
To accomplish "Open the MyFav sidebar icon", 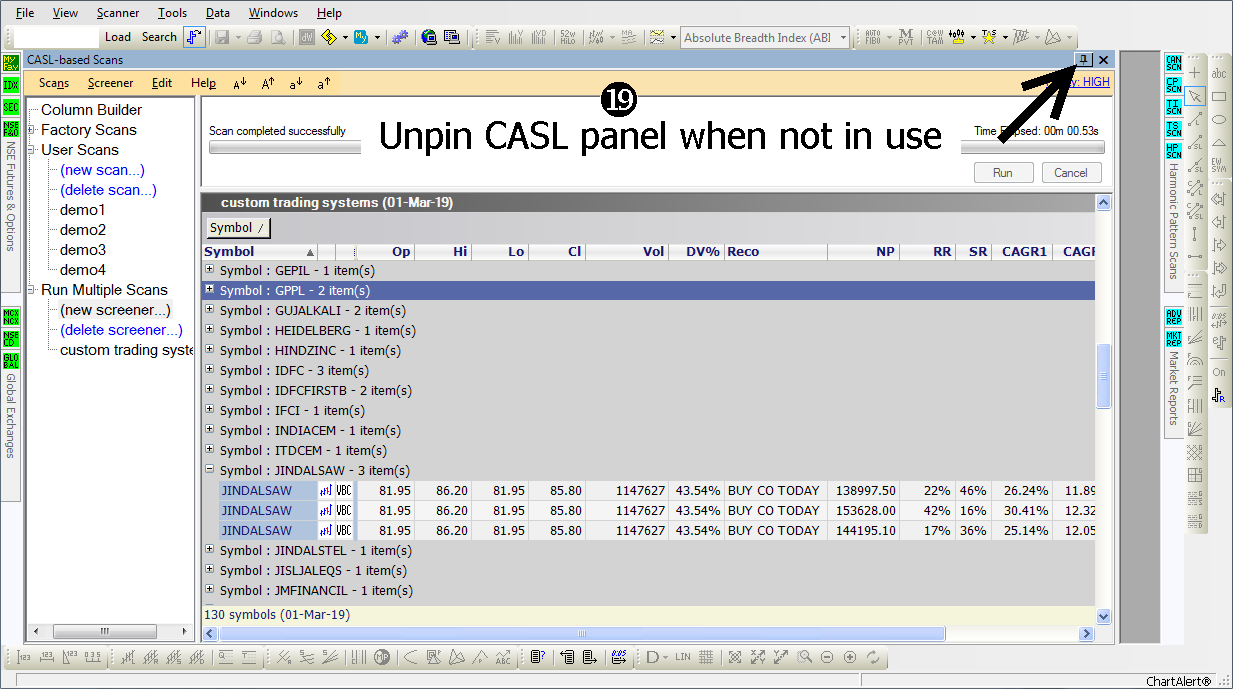I will click(11, 63).
